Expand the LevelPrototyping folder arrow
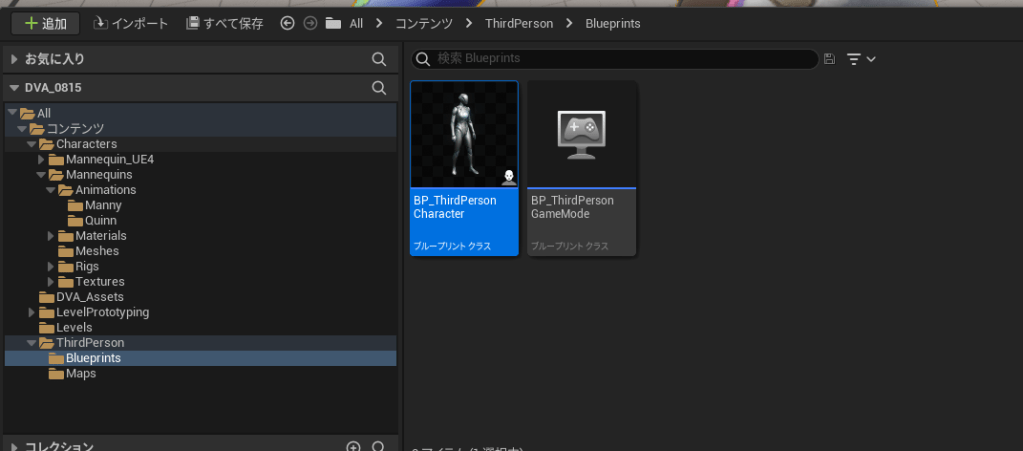Screen dimensions: 1023x451 [x=32, y=313]
